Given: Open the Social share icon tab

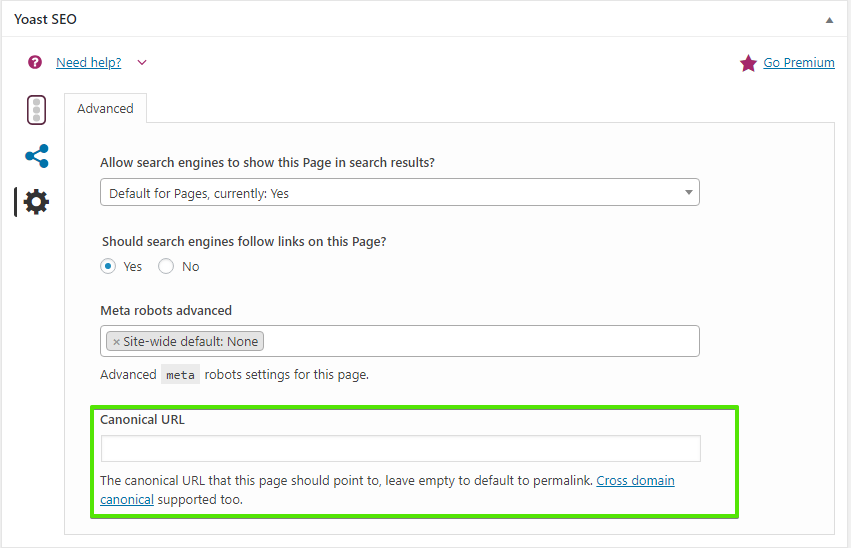Looking at the screenshot, I should click(x=37, y=156).
